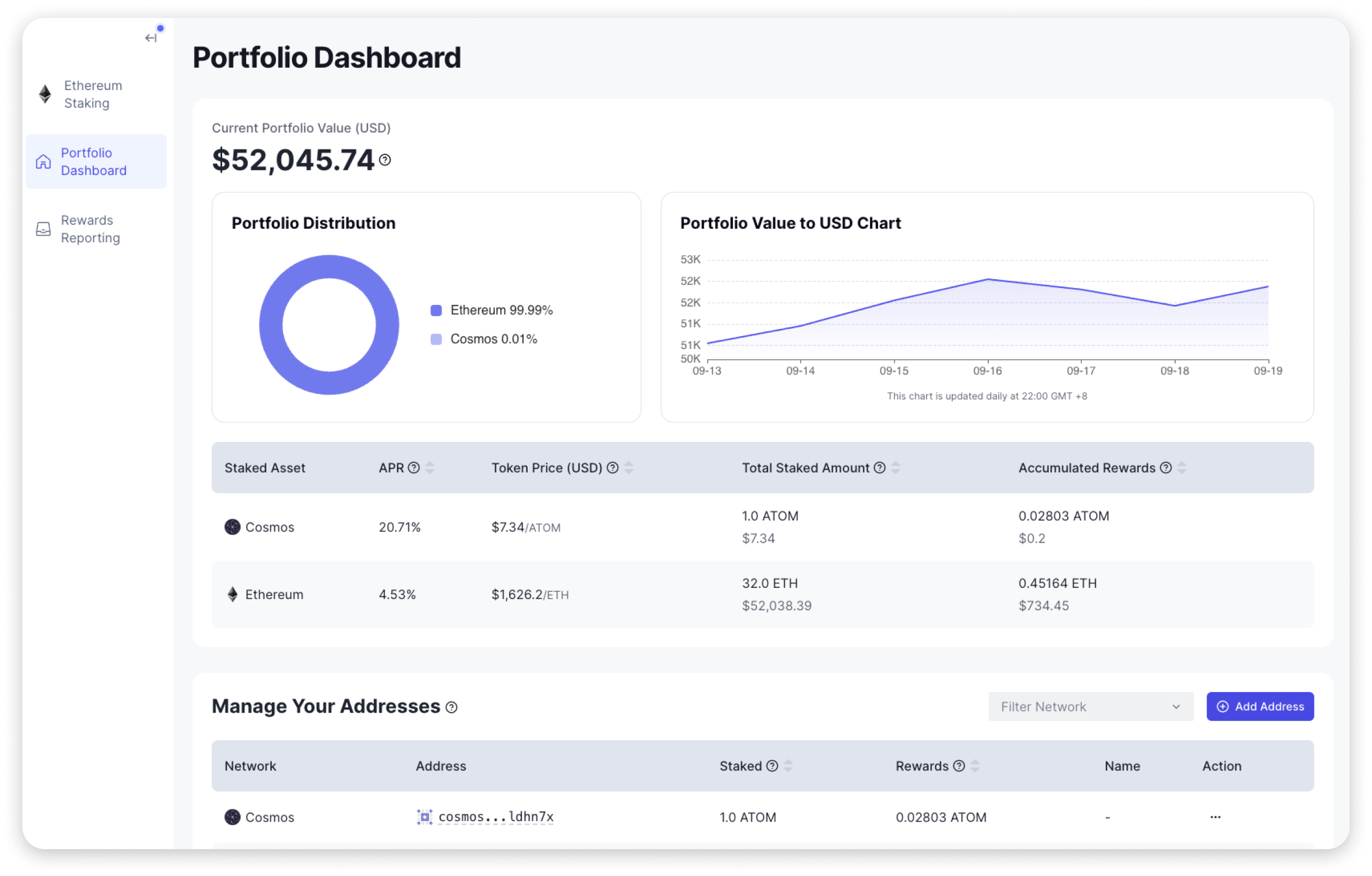Click the Rewards Reporting inbox icon
1372x876 pixels.
tap(43, 229)
